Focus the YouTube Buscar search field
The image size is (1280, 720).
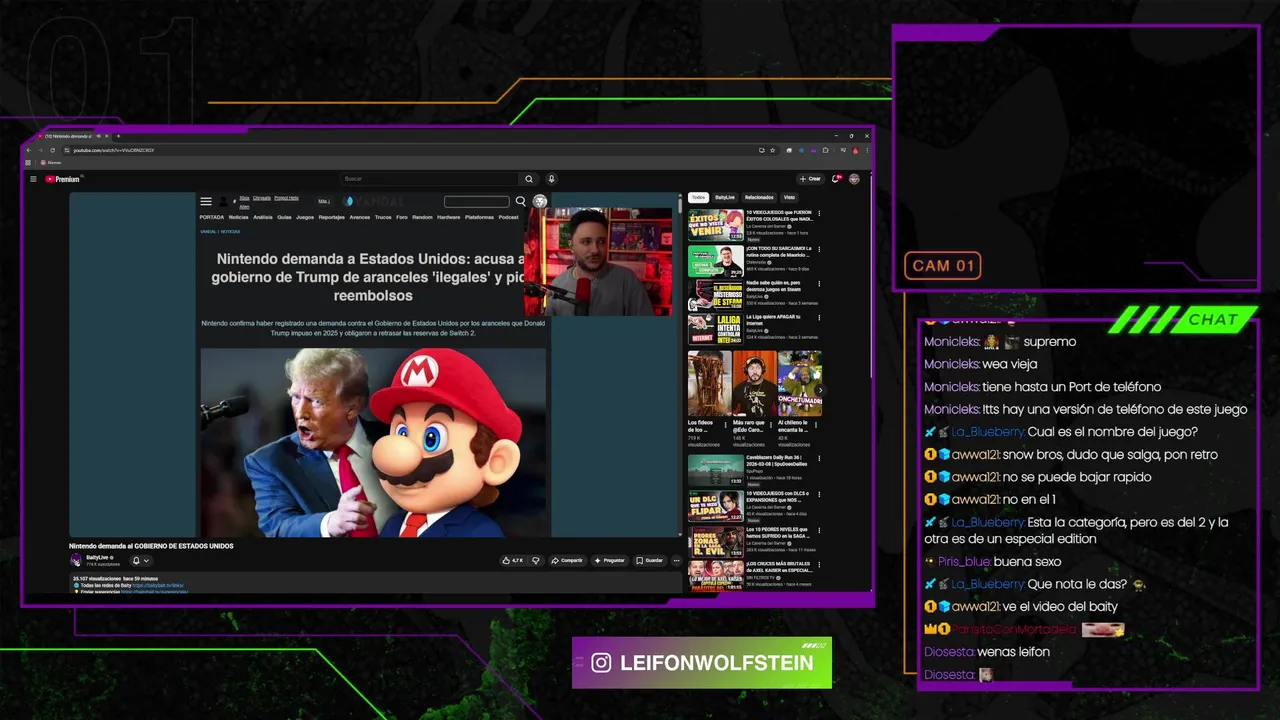click(430, 179)
